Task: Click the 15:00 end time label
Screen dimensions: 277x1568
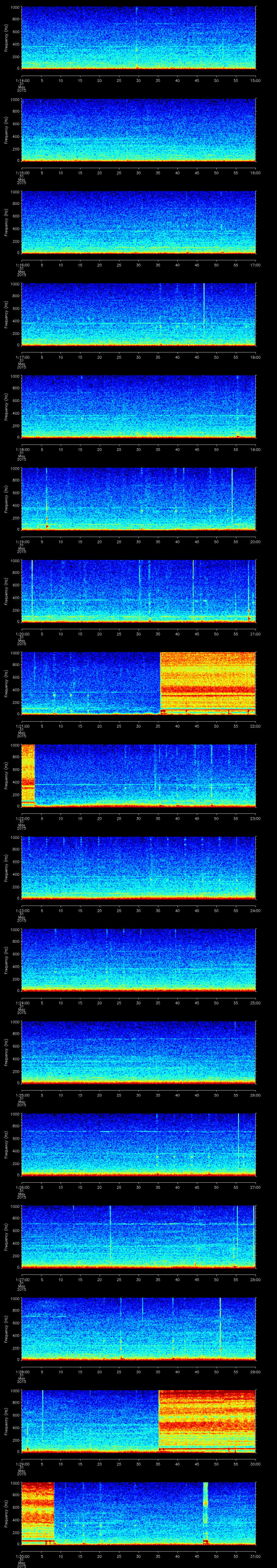Action: coord(255,80)
